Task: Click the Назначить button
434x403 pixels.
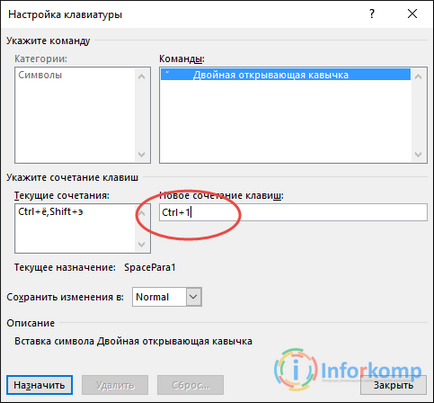Action: pos(39,385)
